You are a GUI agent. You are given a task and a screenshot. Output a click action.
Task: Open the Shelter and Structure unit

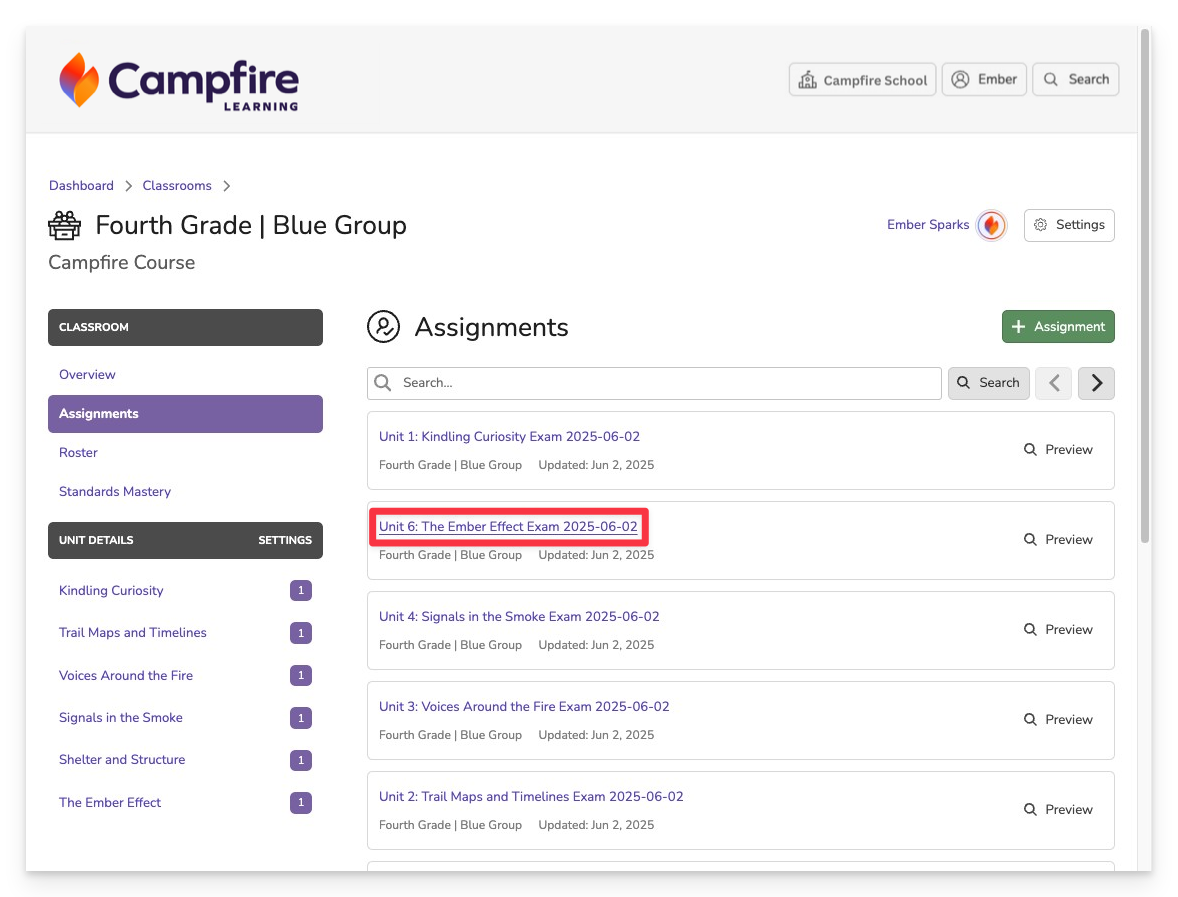click(x=122, y=760)
